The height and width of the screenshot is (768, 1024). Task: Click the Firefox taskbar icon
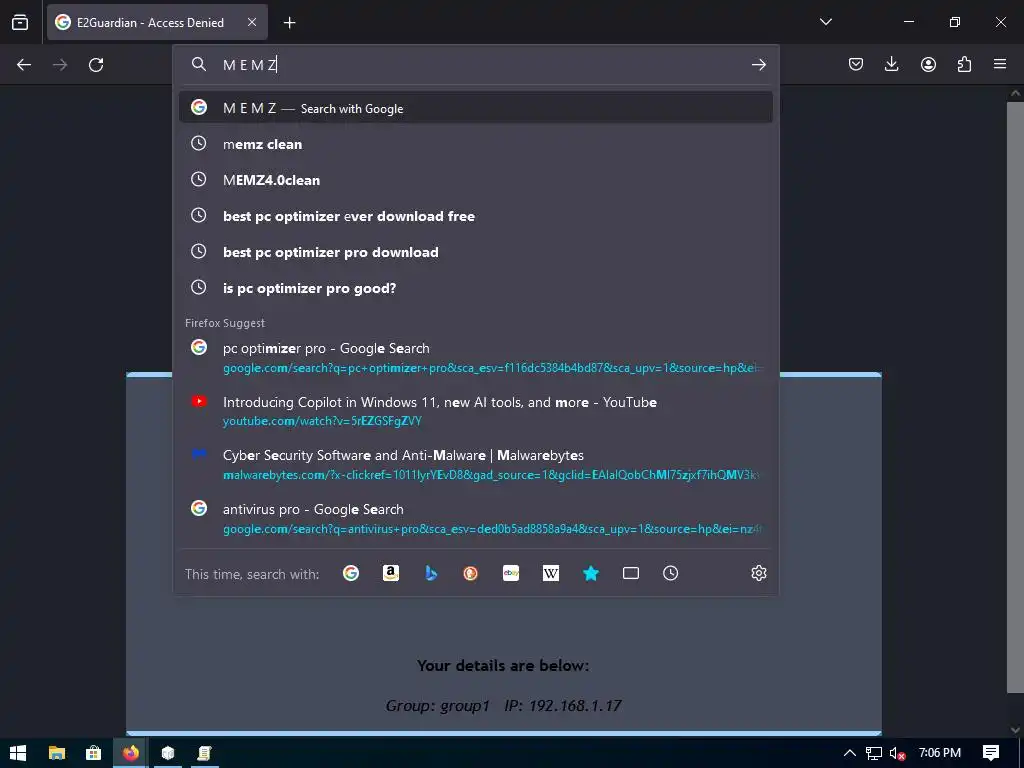click(131, 753)
